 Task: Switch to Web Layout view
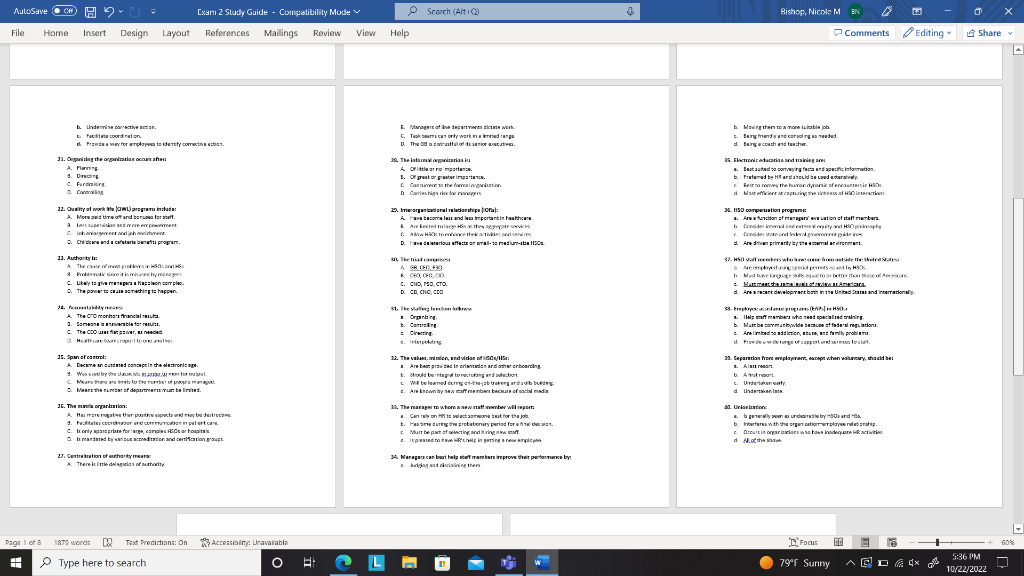[892, 542]
